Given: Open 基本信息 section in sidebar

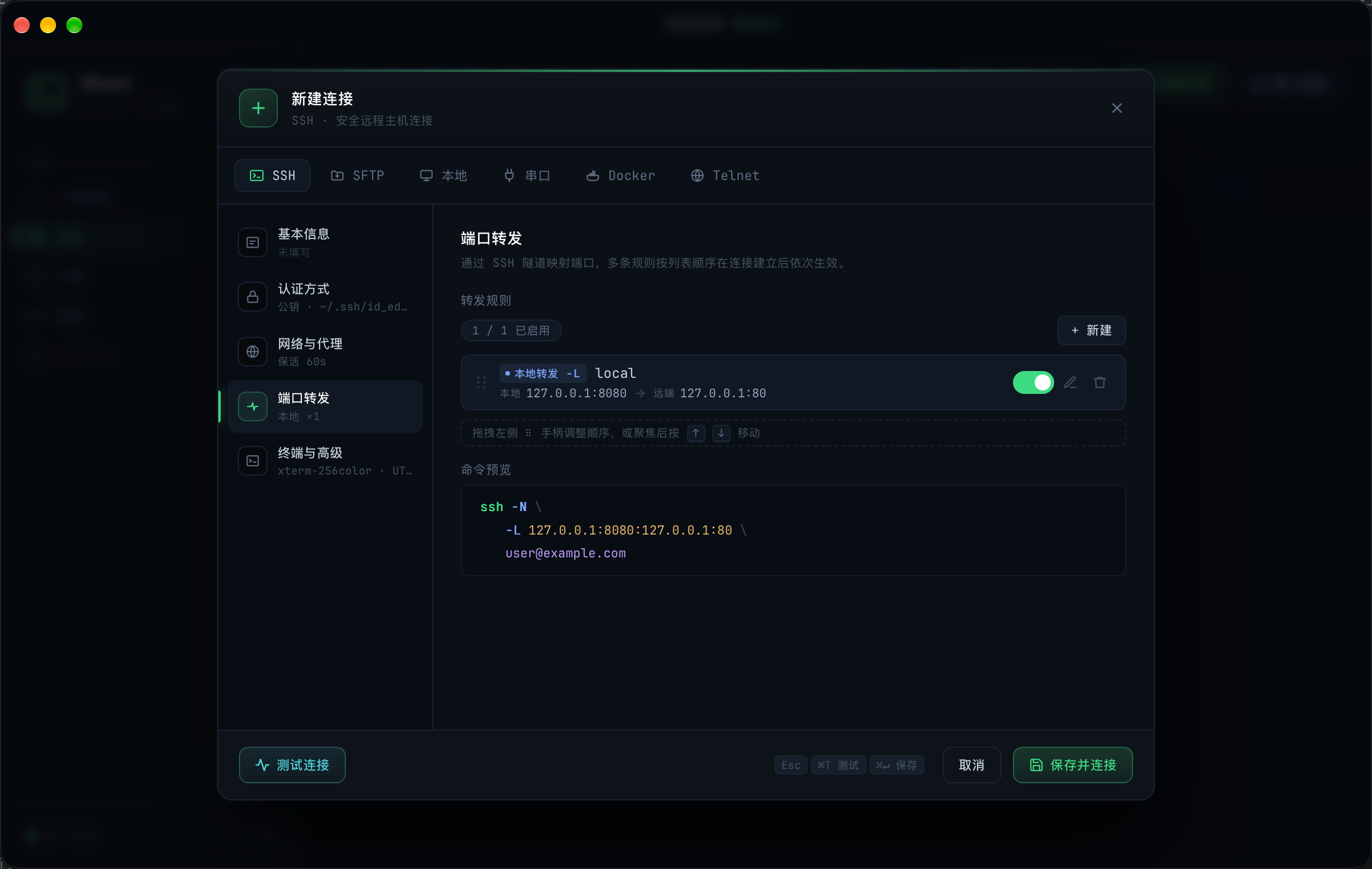Looking at the screenshot, I should (x=325, y=242).
